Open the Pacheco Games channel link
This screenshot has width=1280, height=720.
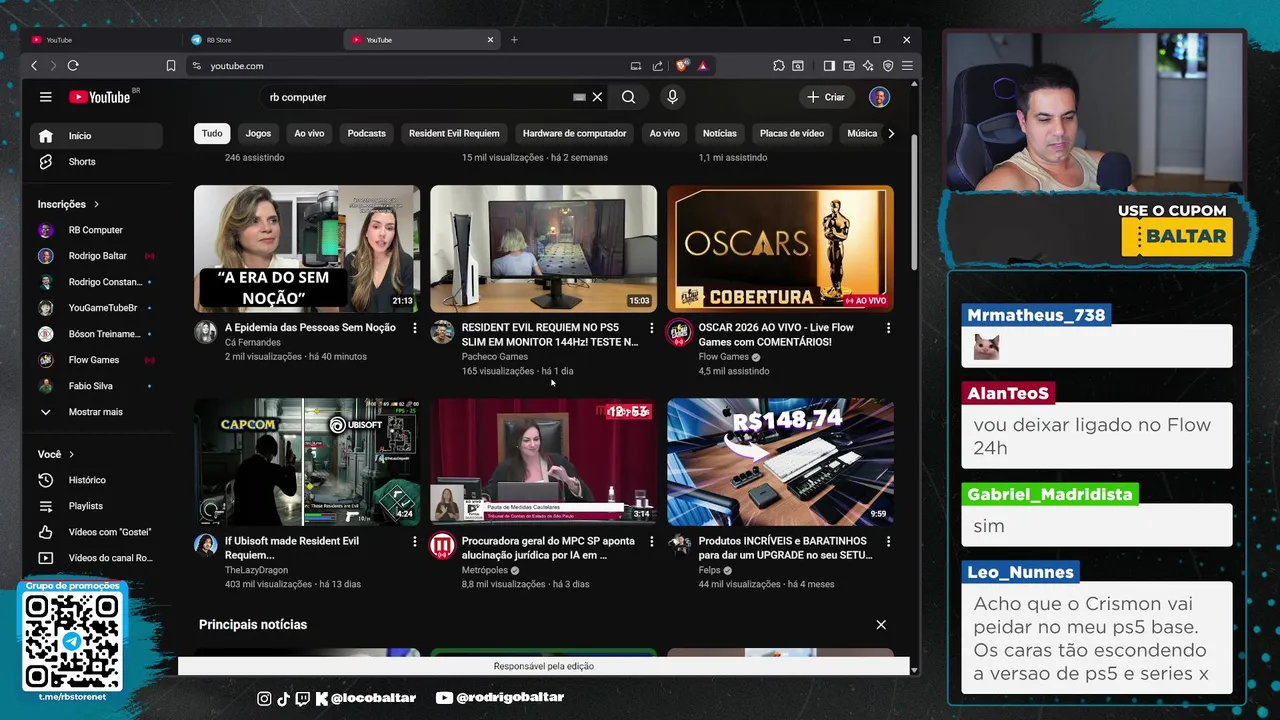click(x=494, y=356)
